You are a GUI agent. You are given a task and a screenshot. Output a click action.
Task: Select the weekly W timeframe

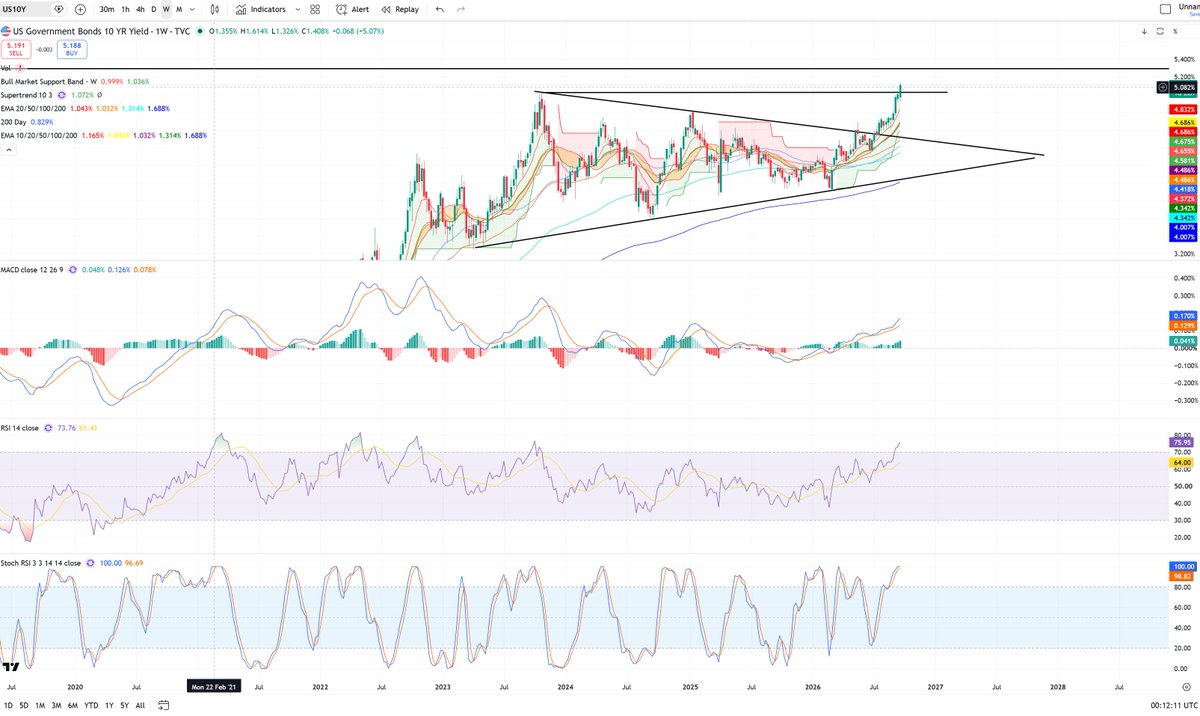point(166,9)
